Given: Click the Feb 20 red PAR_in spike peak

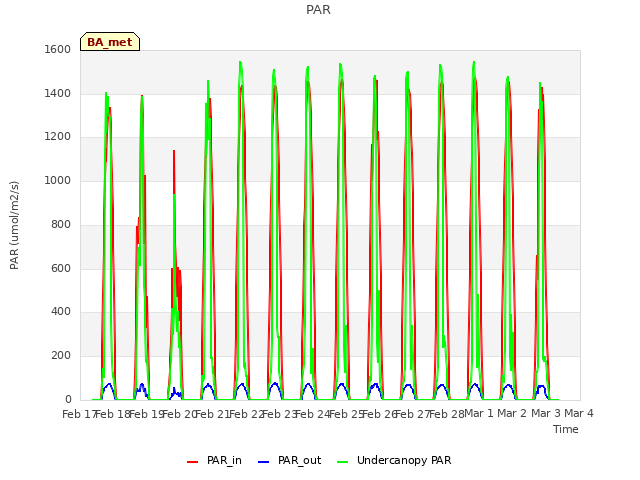Looking at the screenshot, I should click(174, 151).
